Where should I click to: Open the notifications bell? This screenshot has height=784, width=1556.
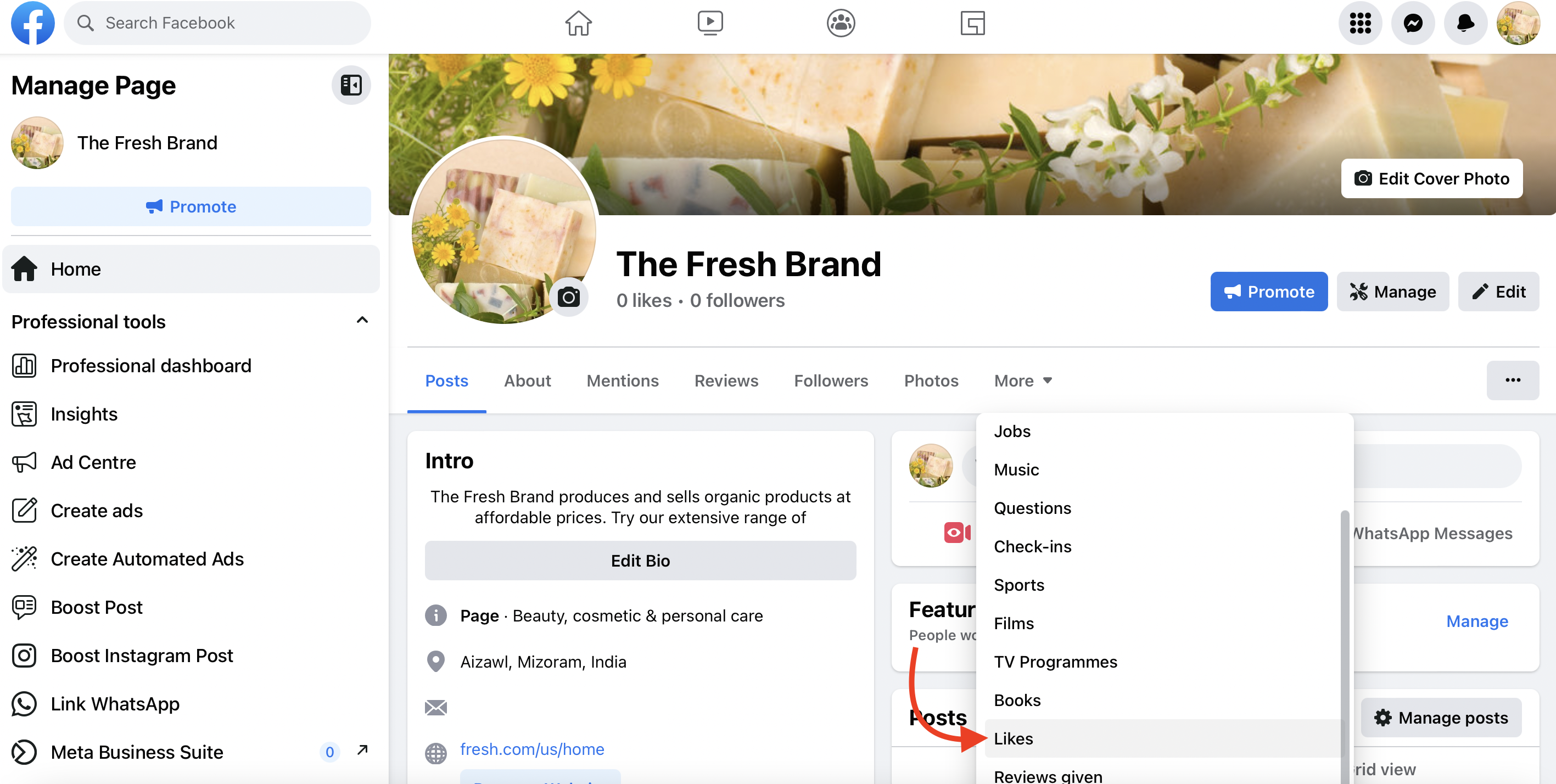(1465, 23)
